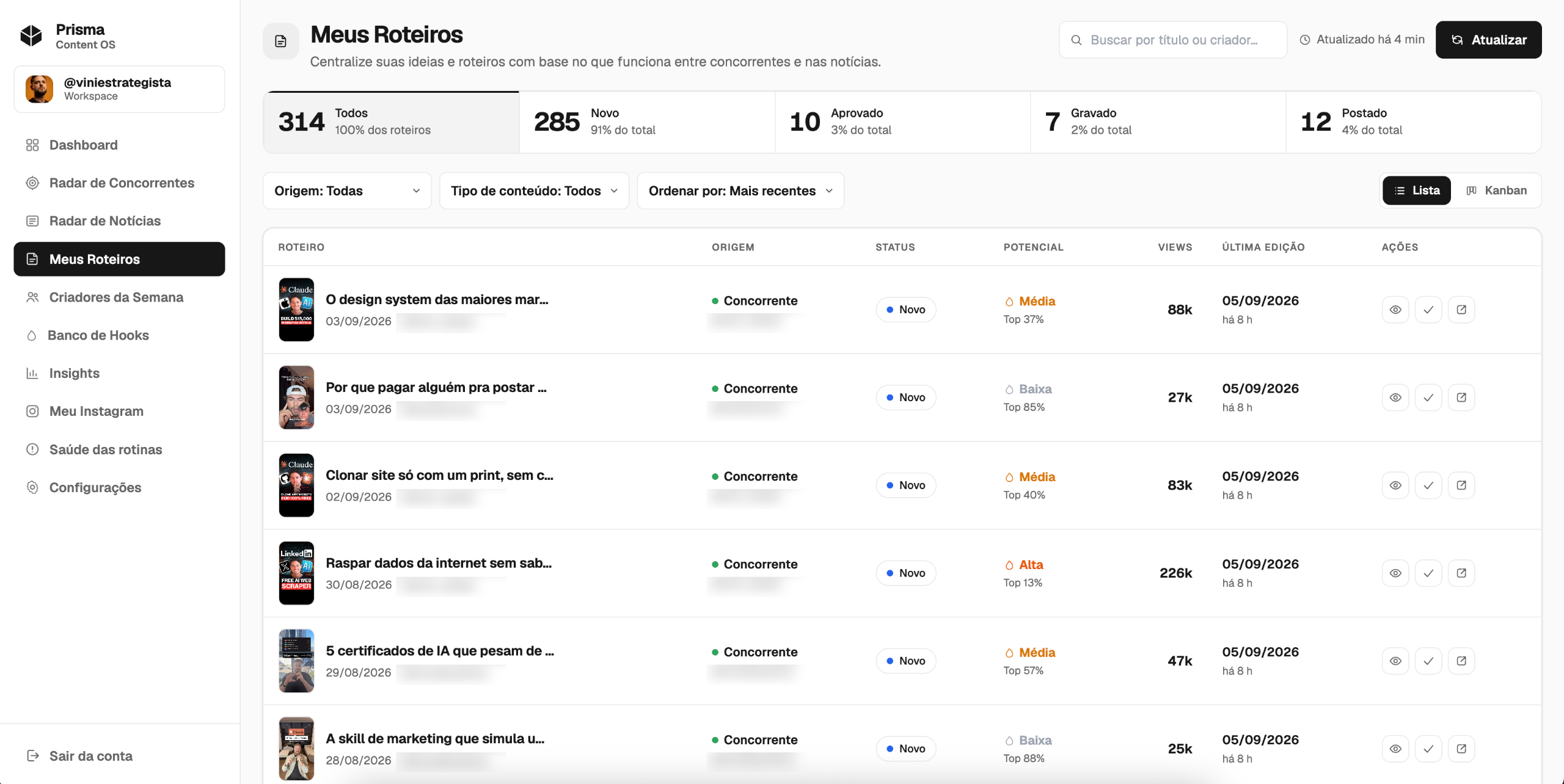Click the POTENCIAL column header
Screen dimensions: 1564x784
pyautogui.click(x=1033, y=247)
